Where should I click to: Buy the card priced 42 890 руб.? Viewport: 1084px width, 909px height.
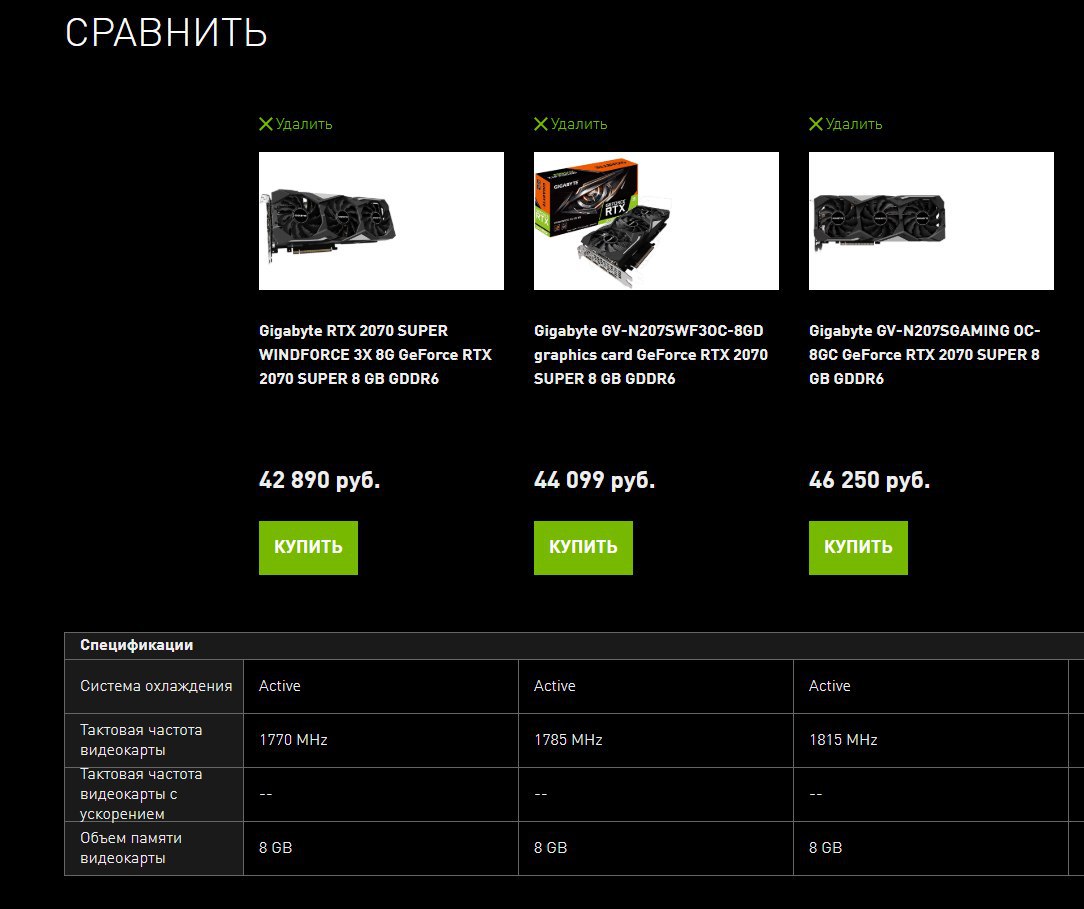(308, 547)
